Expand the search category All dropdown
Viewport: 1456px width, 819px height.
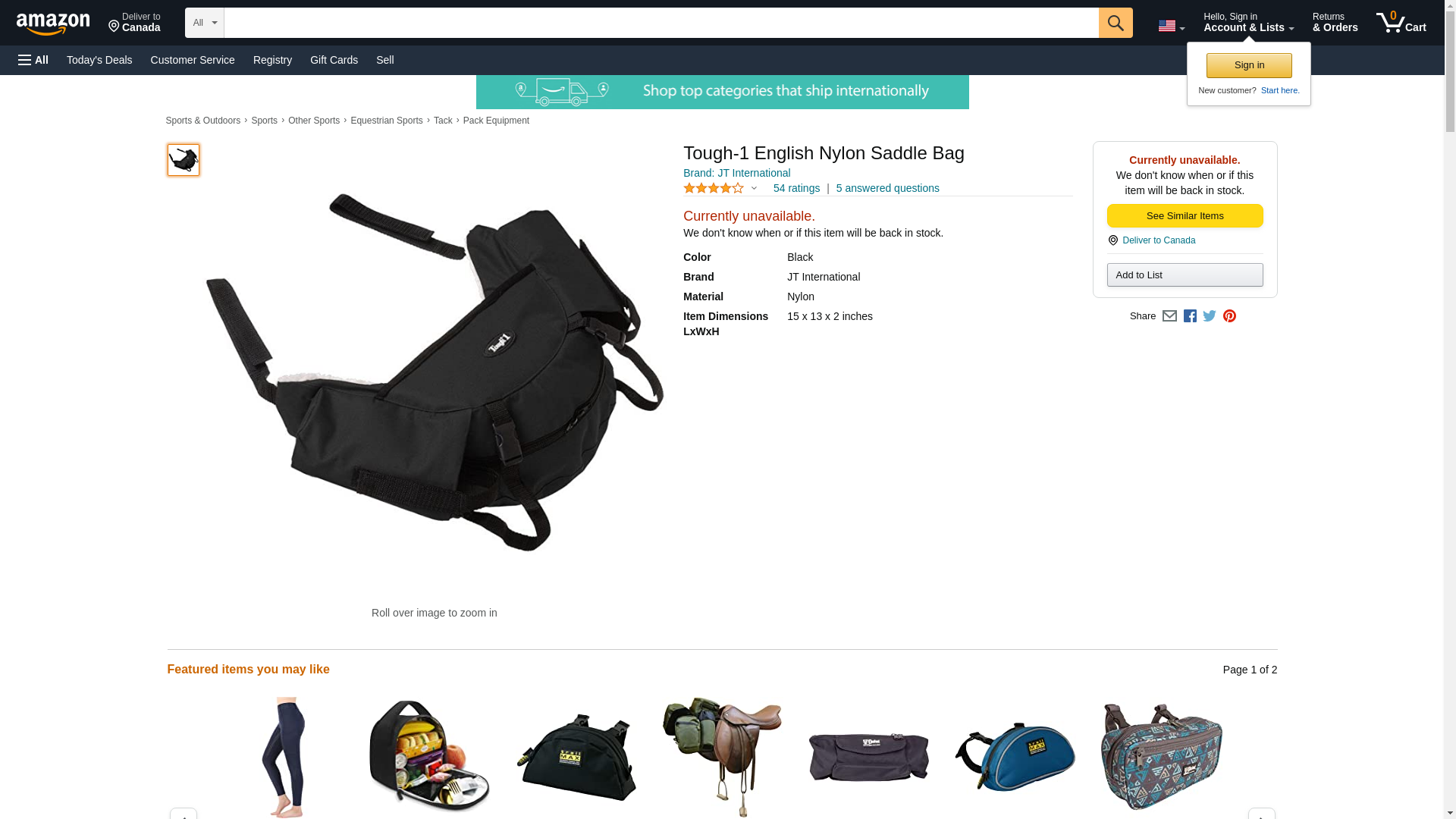pos(205,23)
